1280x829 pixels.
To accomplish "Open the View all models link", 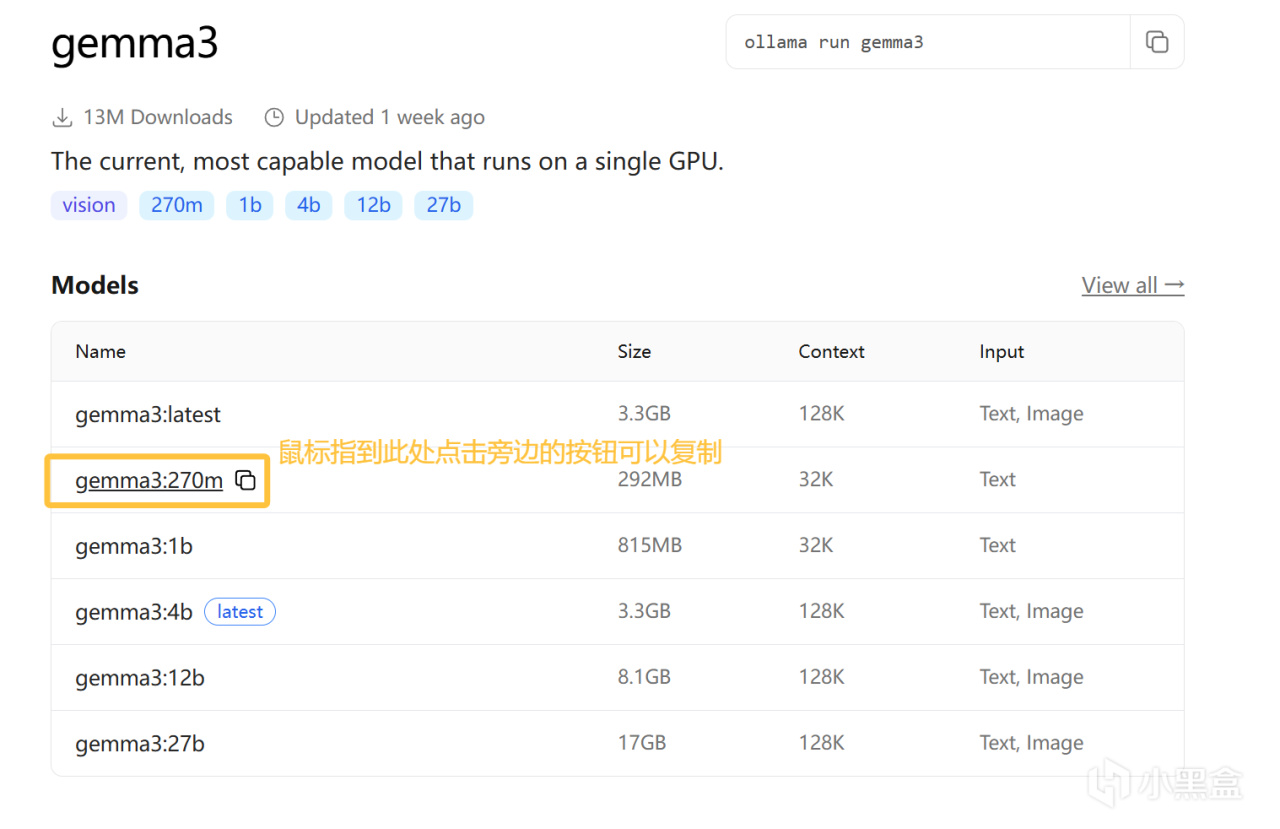I will 1132,285.
